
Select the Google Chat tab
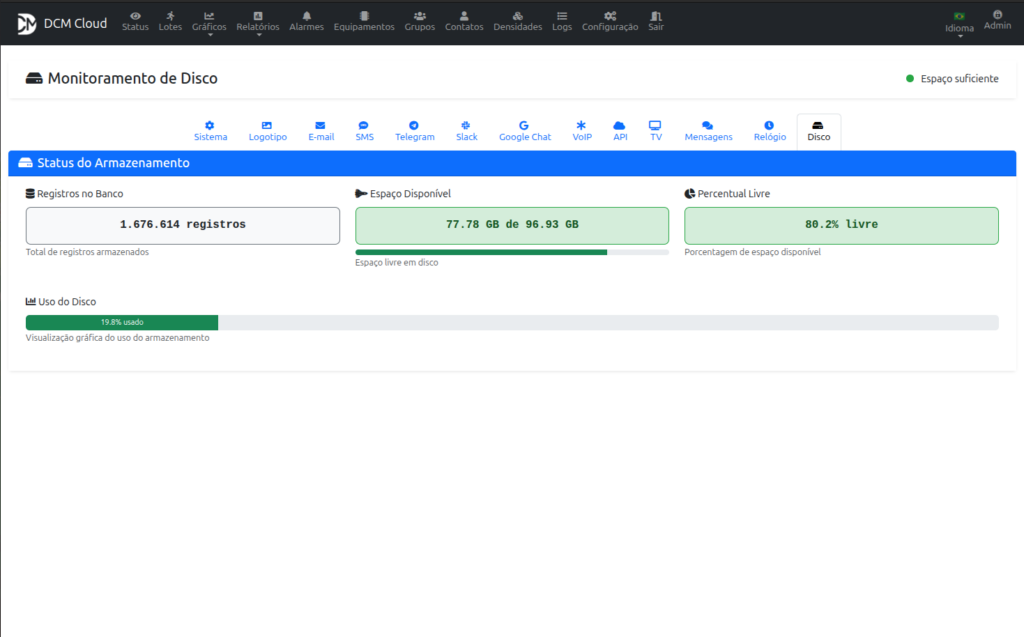click(x=524, y=131)
